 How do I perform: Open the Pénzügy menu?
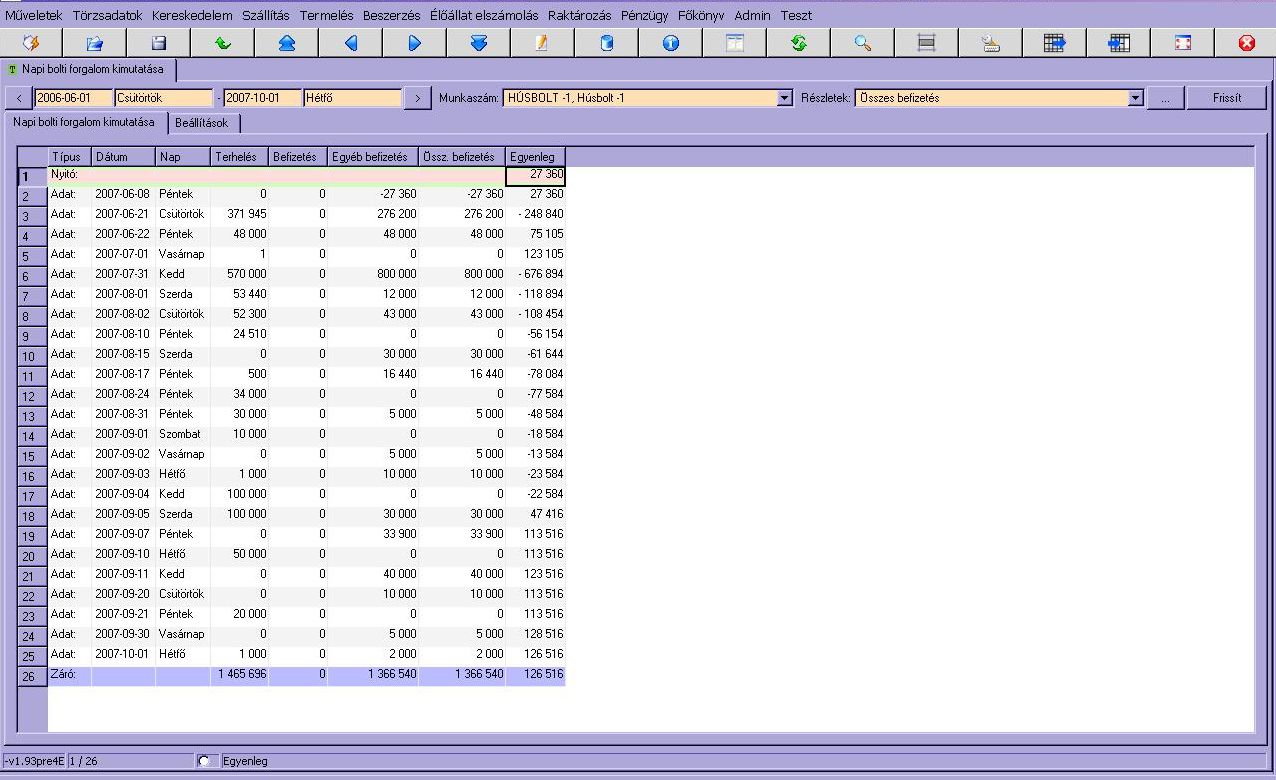(644, 15)
